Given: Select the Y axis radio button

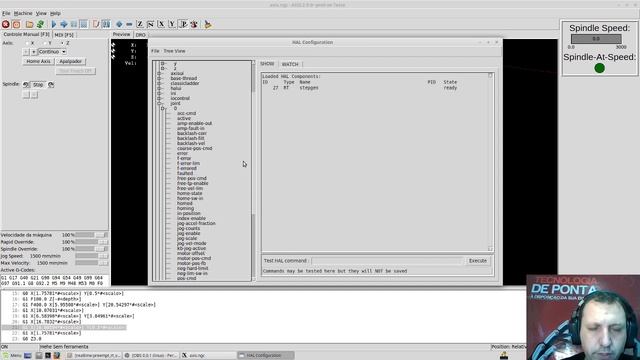Looking at the screenshot, I should (45, 43).
